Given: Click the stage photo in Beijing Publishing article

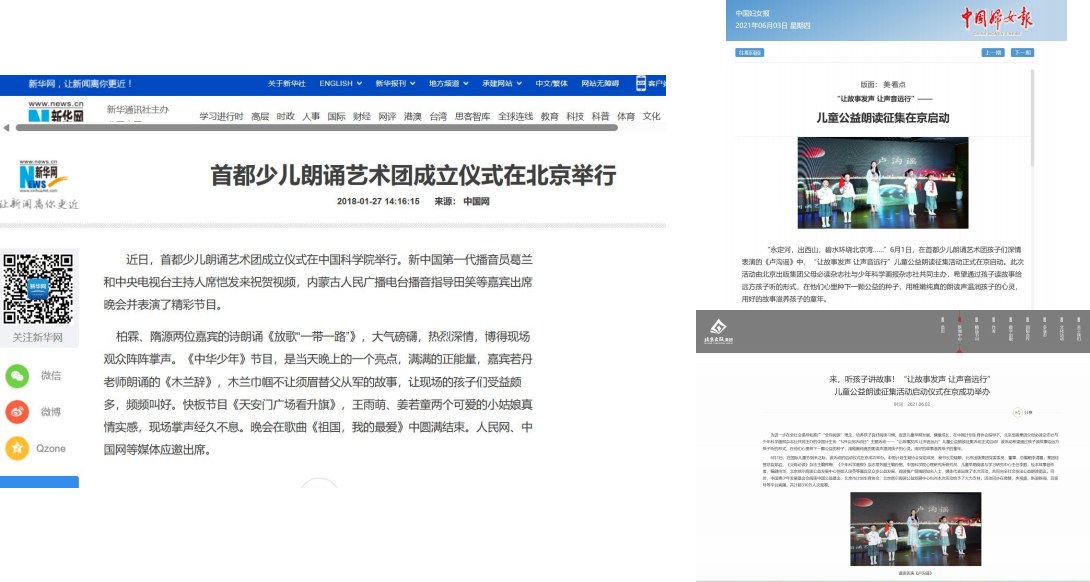Looking at the screenshot, I should pos(916,529).
